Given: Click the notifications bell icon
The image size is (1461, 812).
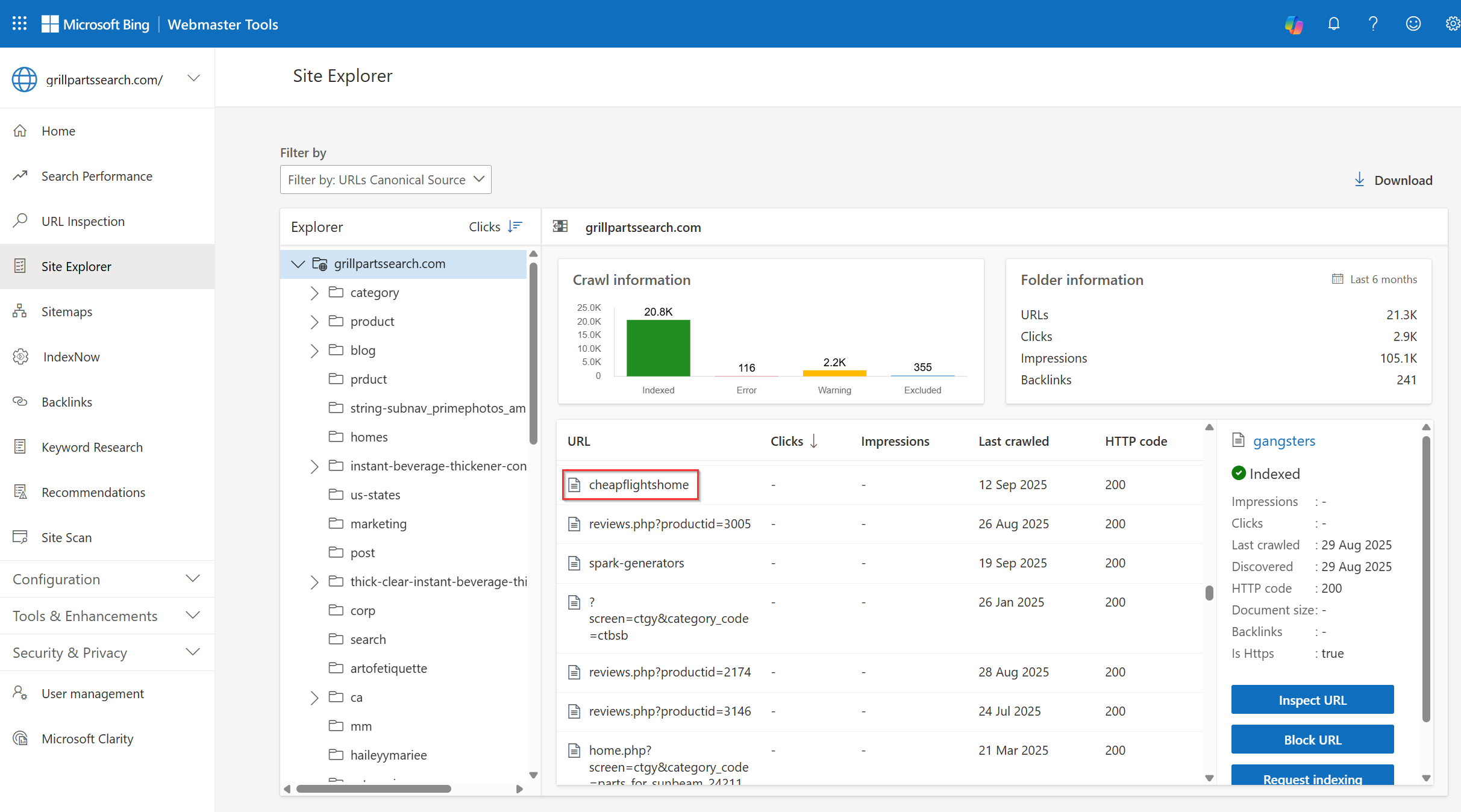Looking at the screenshot, I should point(1334,24).
